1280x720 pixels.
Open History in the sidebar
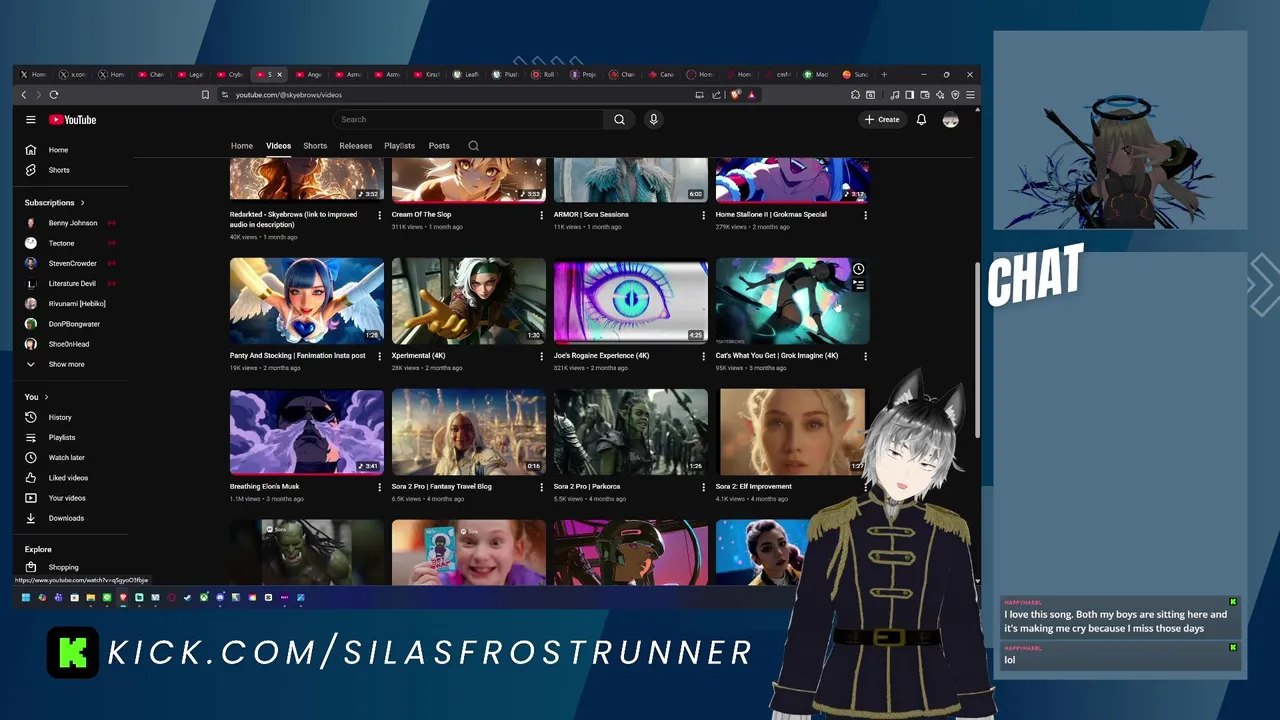[x=60, y=417]
